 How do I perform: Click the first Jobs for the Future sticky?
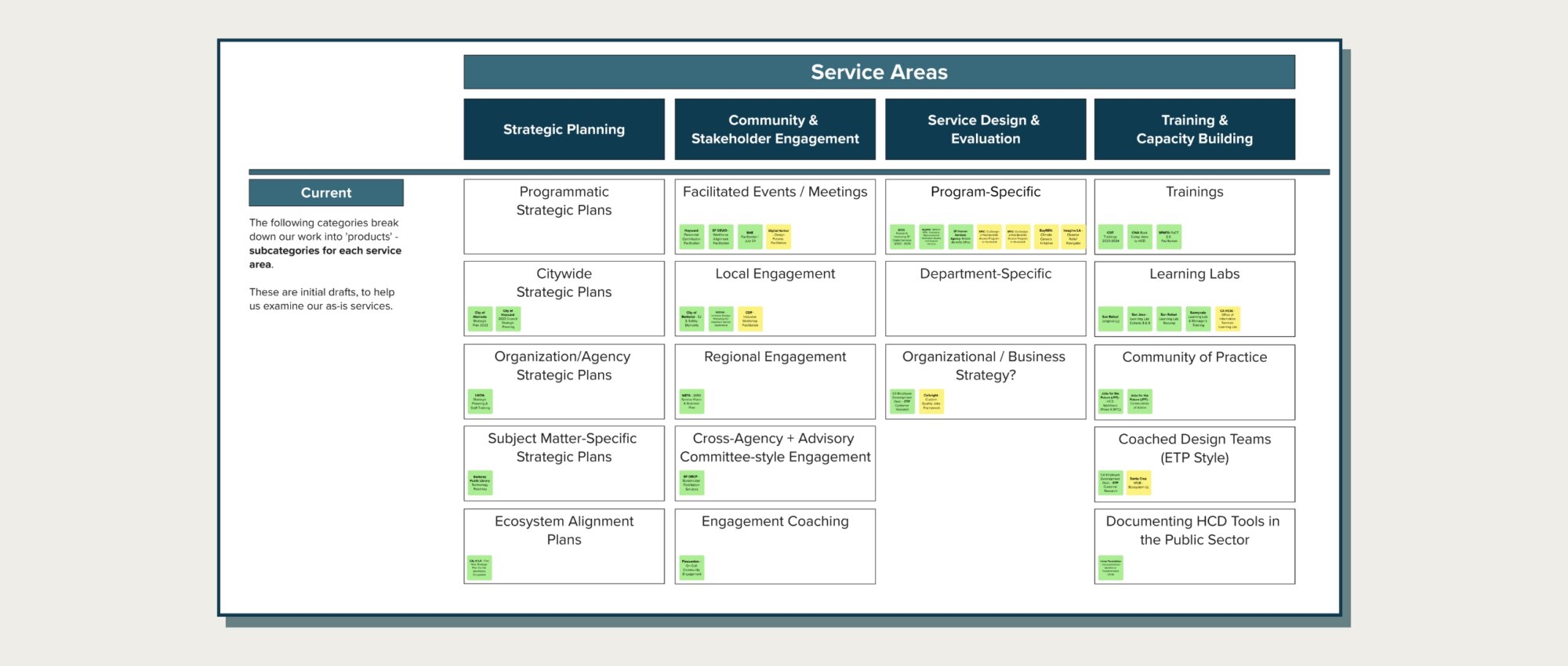[x=1110, y=401]
